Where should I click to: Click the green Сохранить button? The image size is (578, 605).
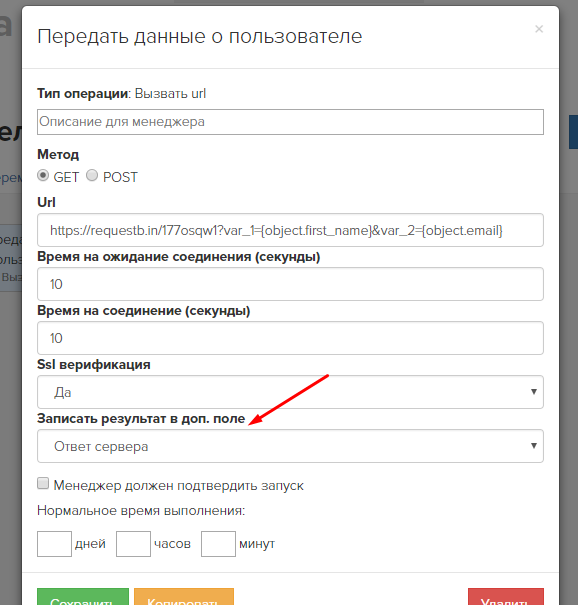[83, 597]
